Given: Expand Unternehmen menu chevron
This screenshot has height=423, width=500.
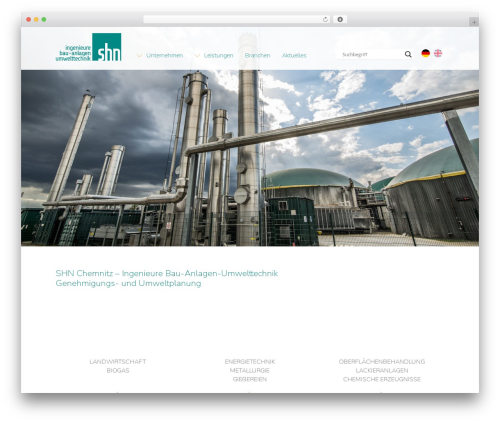Looking at the screenshot, I should tap(139, 56).
